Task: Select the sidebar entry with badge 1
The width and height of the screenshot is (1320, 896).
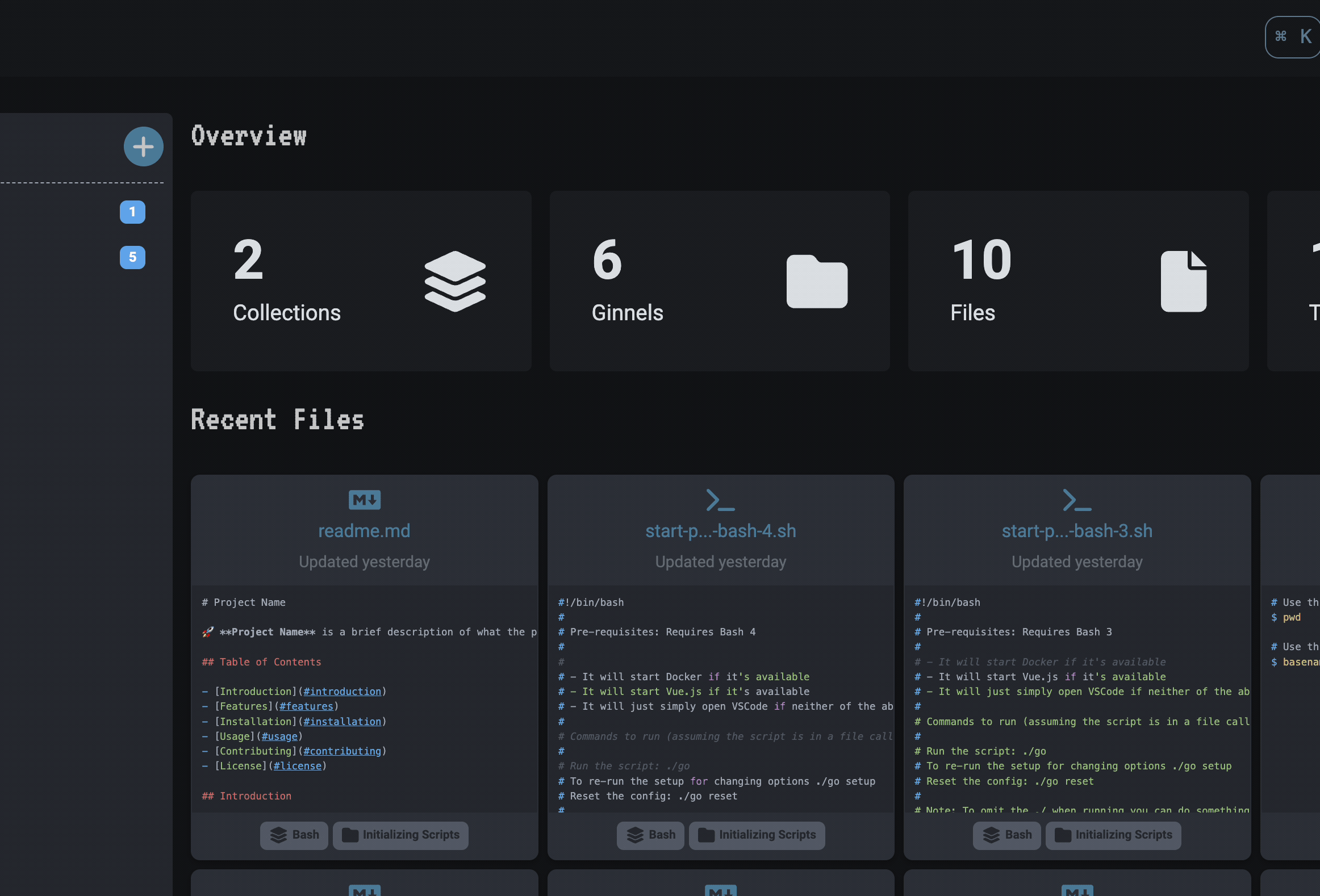Action: pos(132,212)
